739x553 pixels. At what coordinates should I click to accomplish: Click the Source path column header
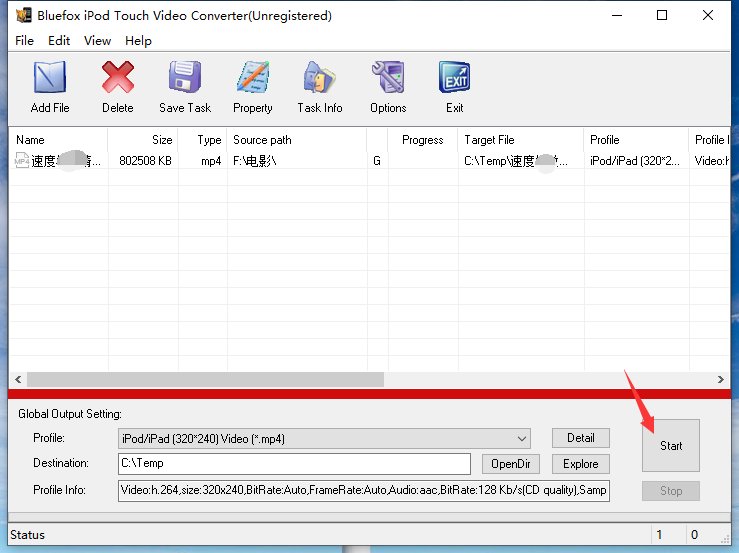click(297, 140)
